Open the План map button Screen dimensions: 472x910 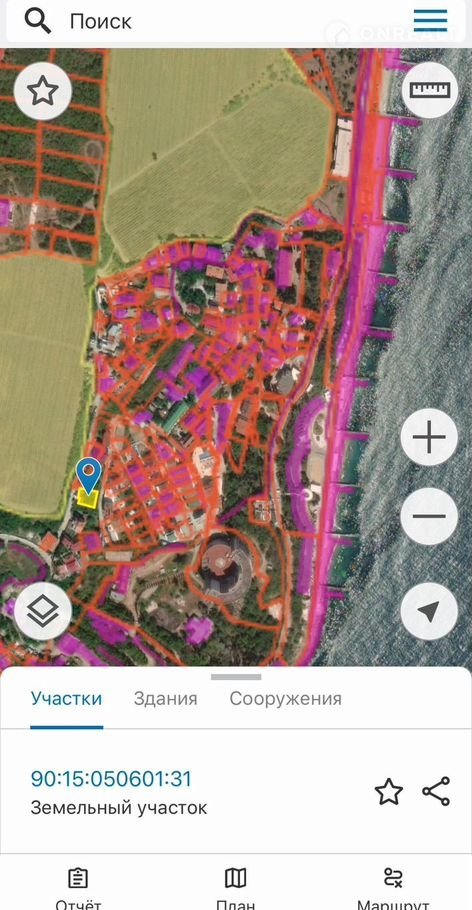[x=235, y=889]
